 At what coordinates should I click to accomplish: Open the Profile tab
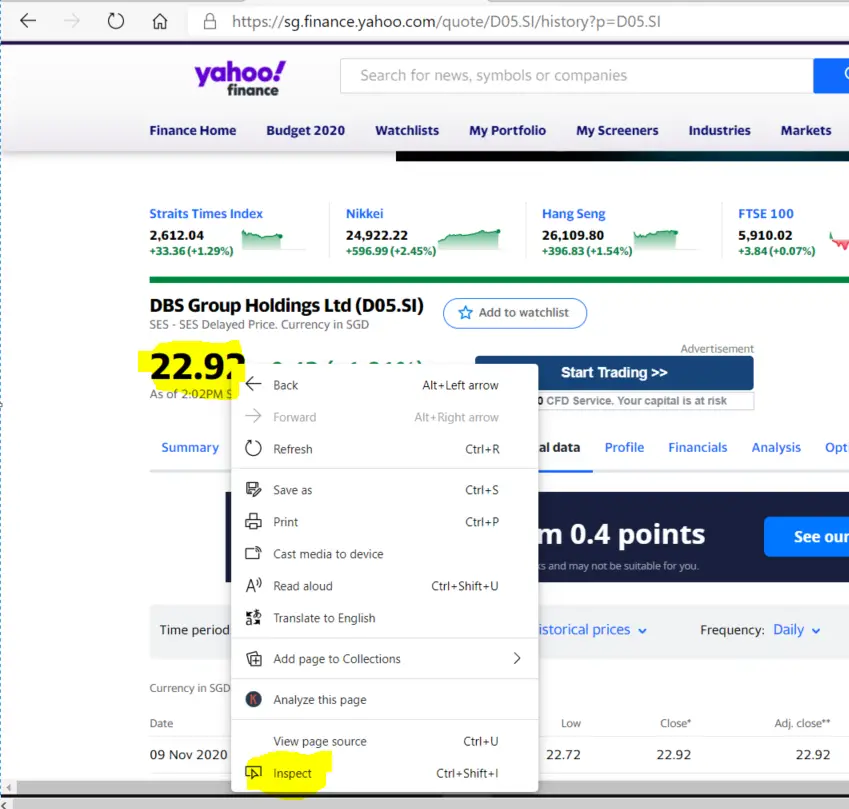point(624,447)
